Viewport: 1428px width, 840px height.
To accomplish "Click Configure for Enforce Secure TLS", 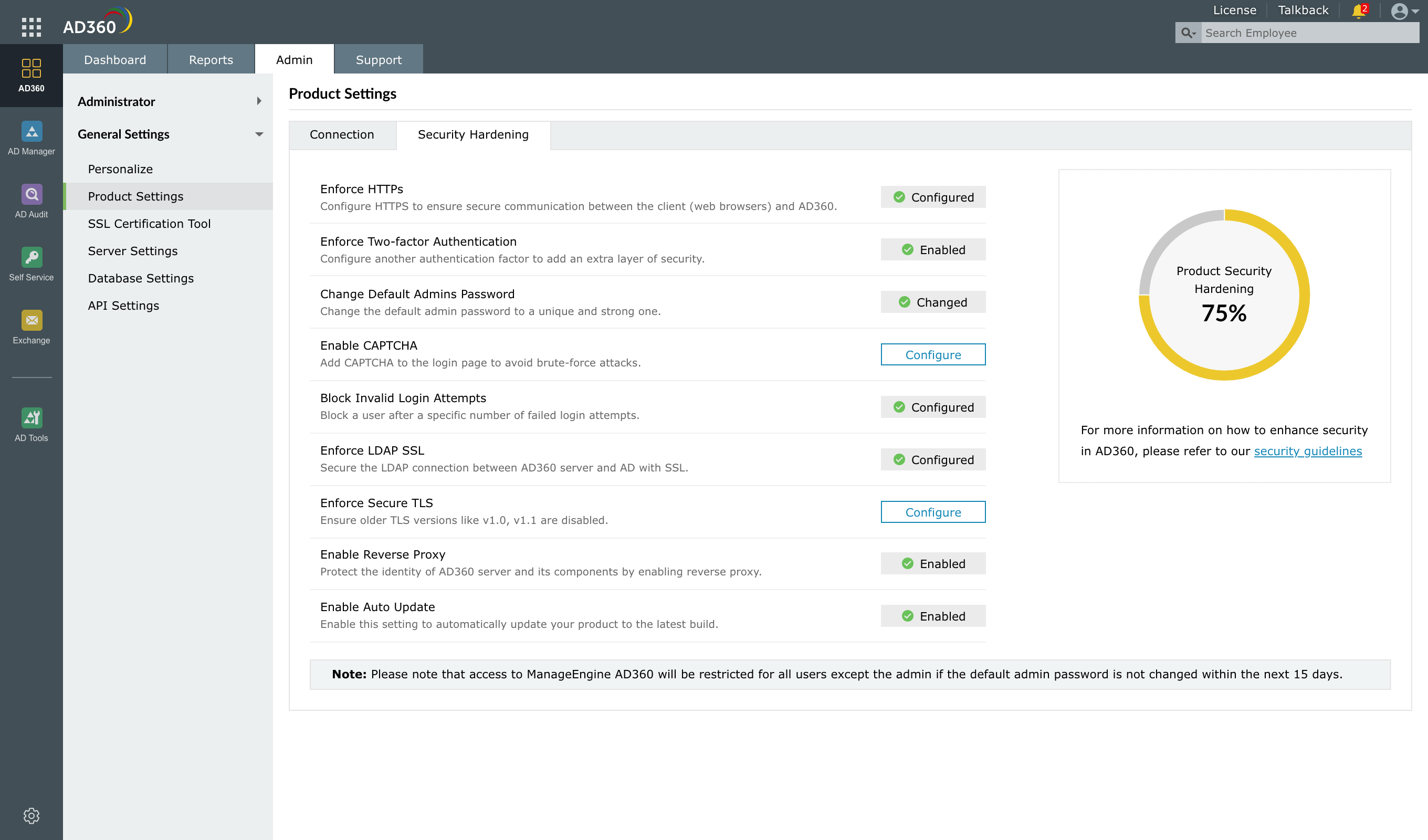I will click(x=932, y=512).
